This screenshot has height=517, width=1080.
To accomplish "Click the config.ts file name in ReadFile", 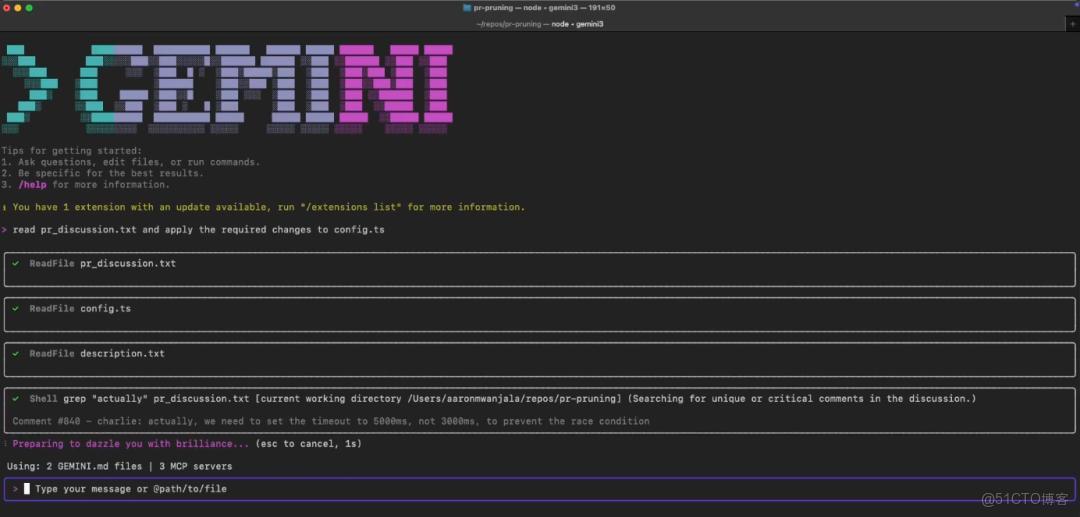I will click(x=105, y=308).
